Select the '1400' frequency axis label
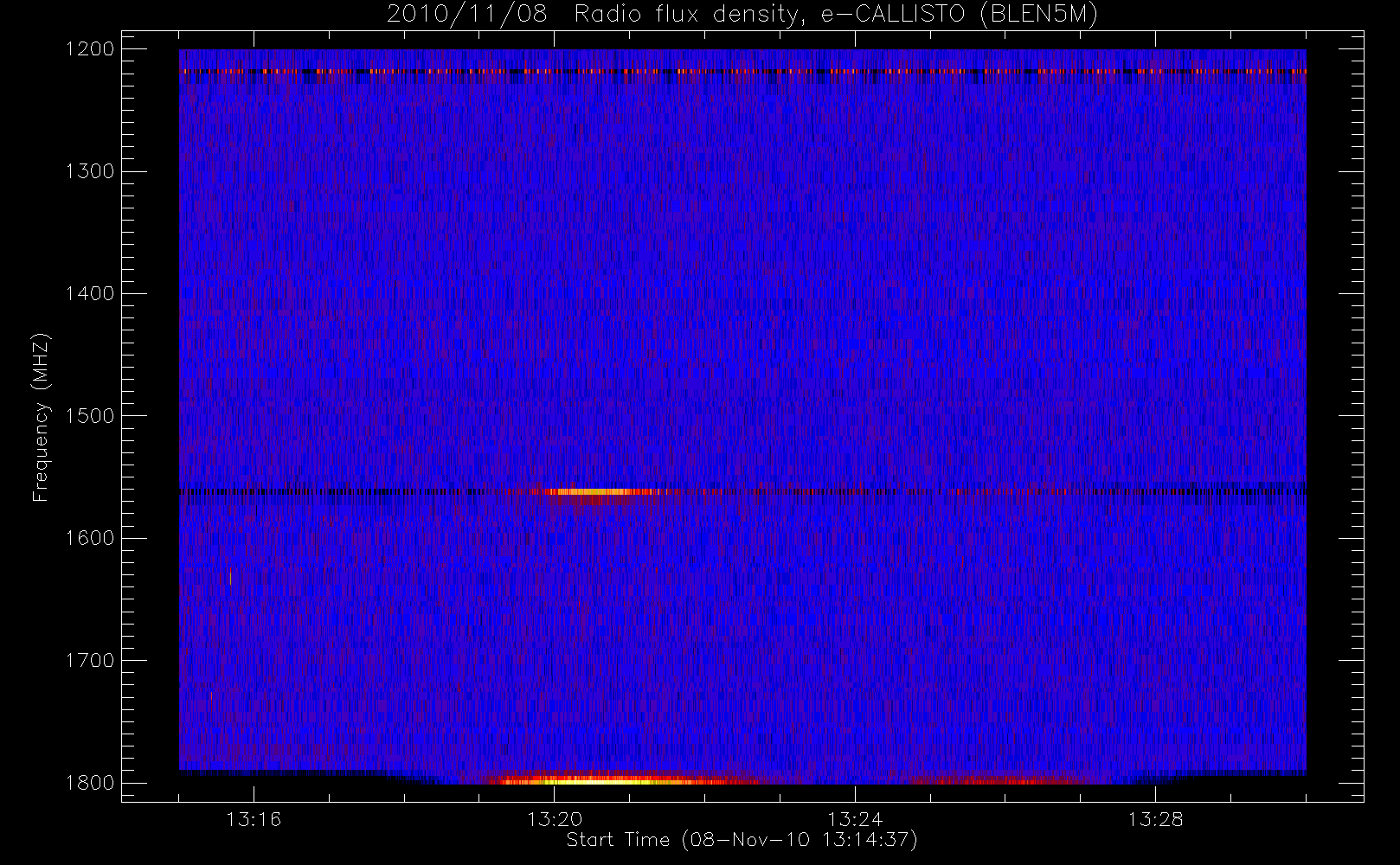This screenshot has height=865, width=1400. coord(91,294)
